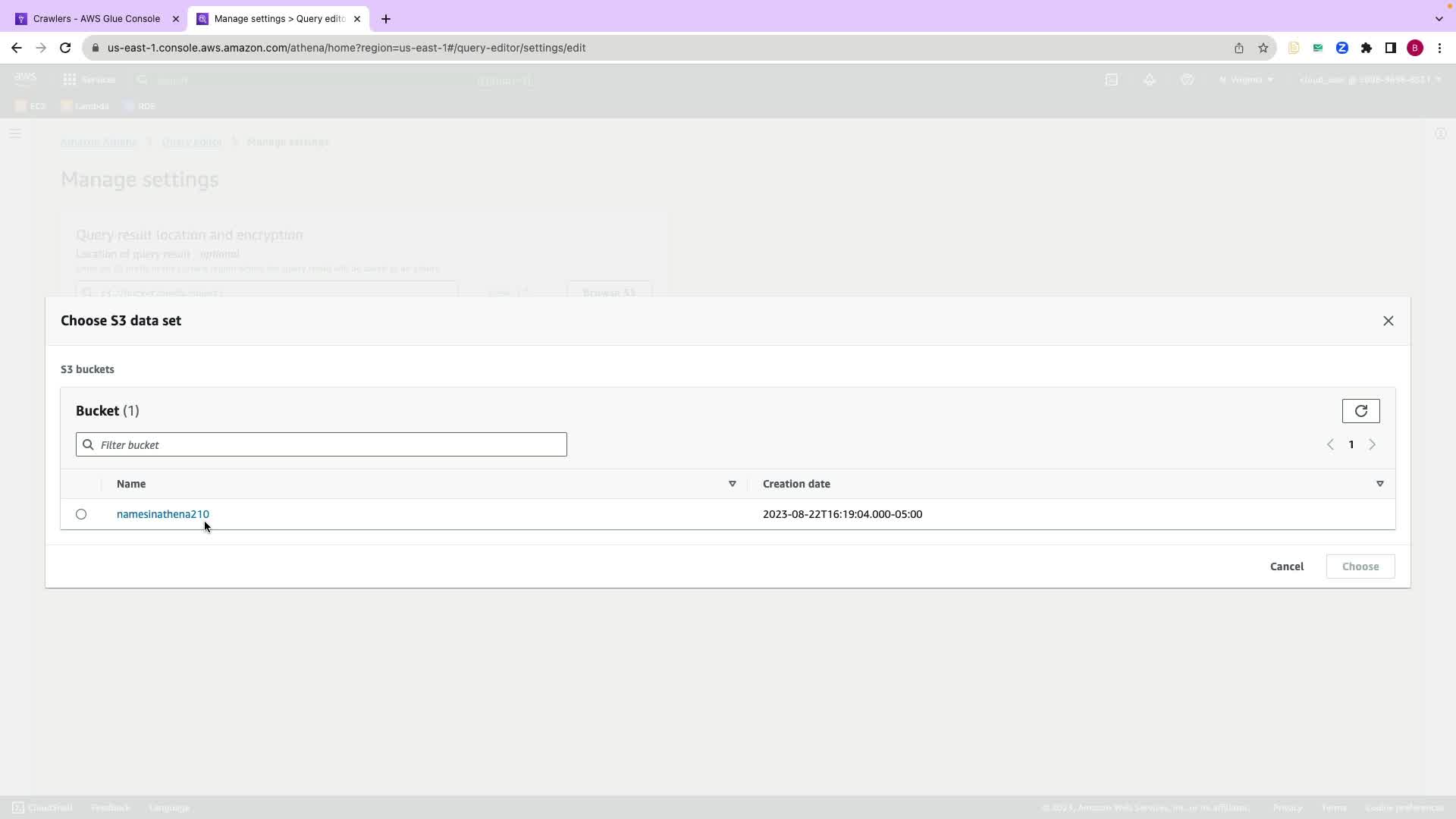Sort buckets by Name column arrow
This screenshot has height=819, width=1456.
[732, 484]
